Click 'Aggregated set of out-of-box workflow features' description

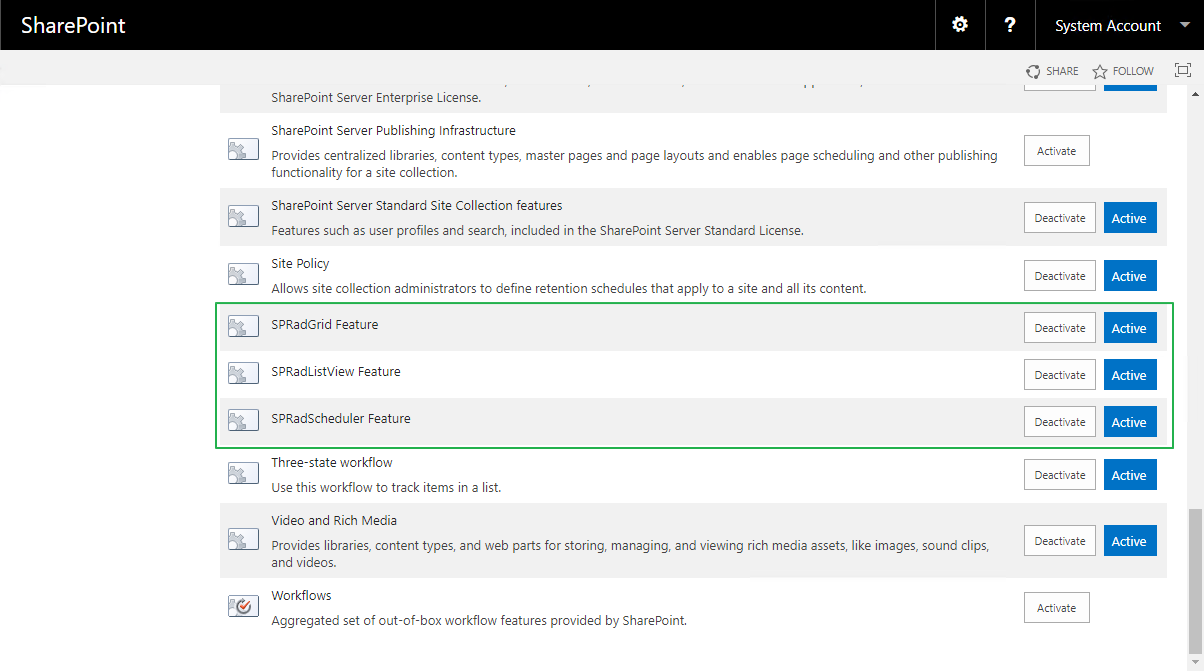click(x=479, y=621)
